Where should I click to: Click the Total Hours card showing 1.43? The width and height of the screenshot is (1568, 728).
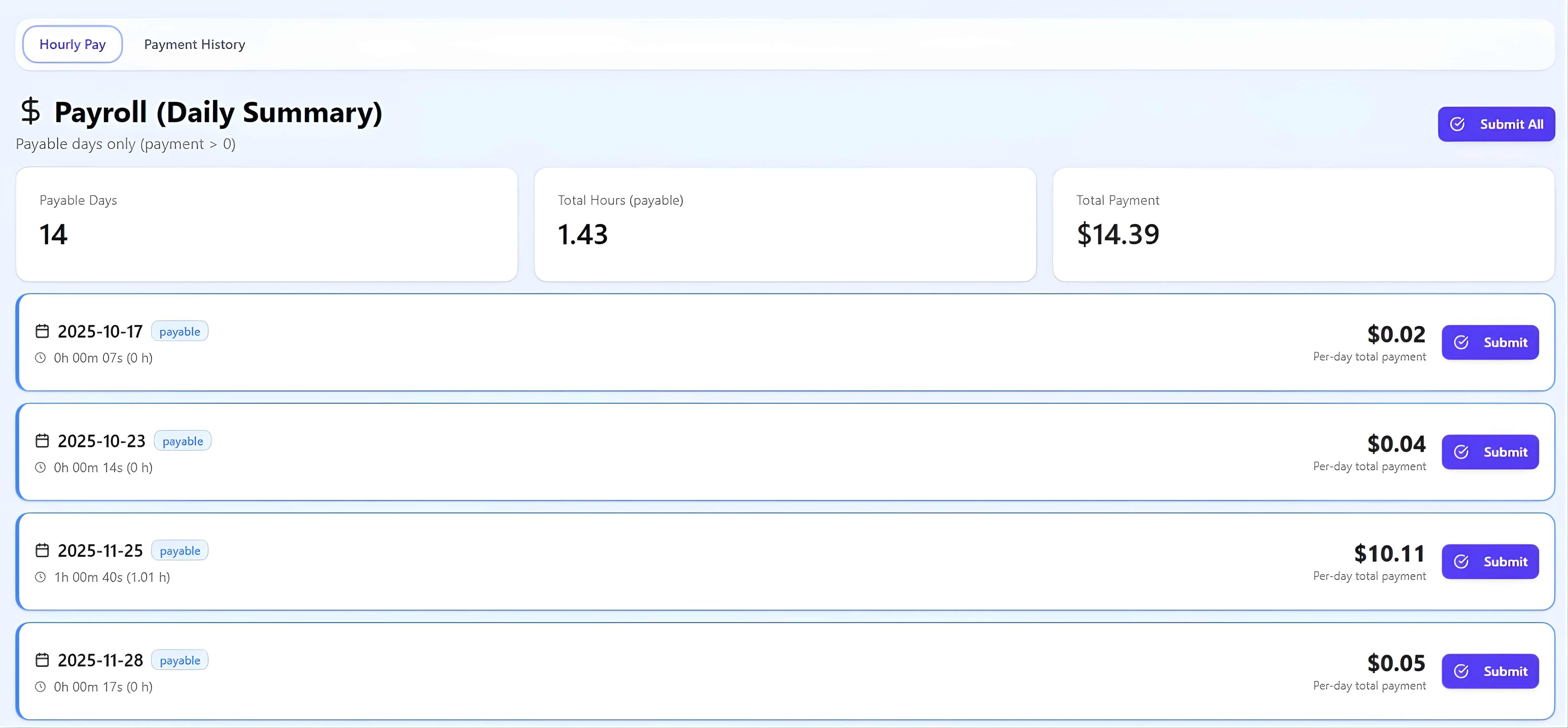pos(785,224)
